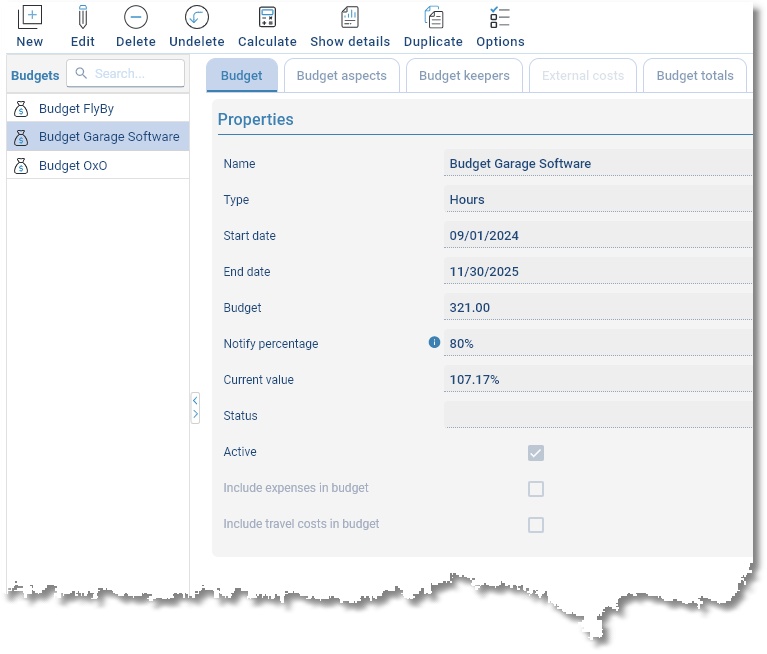Select Budget OxO in the list
Viewport: 767px width, 654px height.
pos(98,165)
